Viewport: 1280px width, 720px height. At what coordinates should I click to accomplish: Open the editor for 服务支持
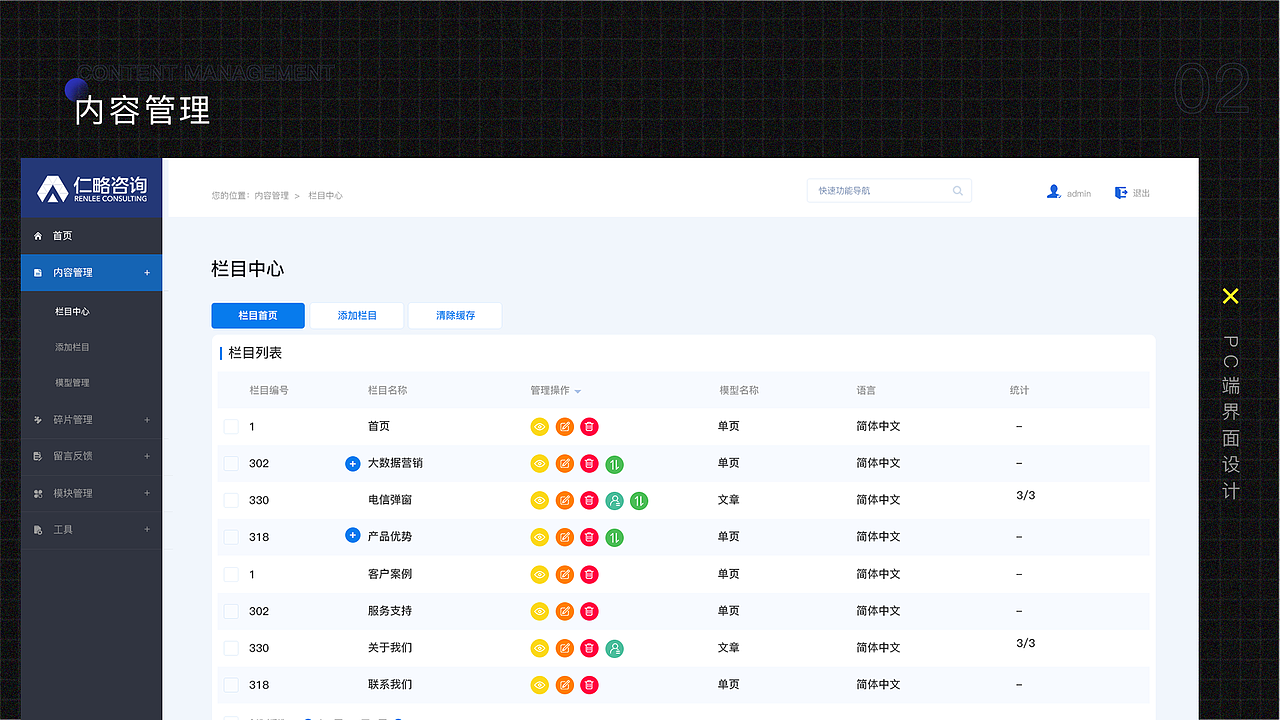pos(565,611)
